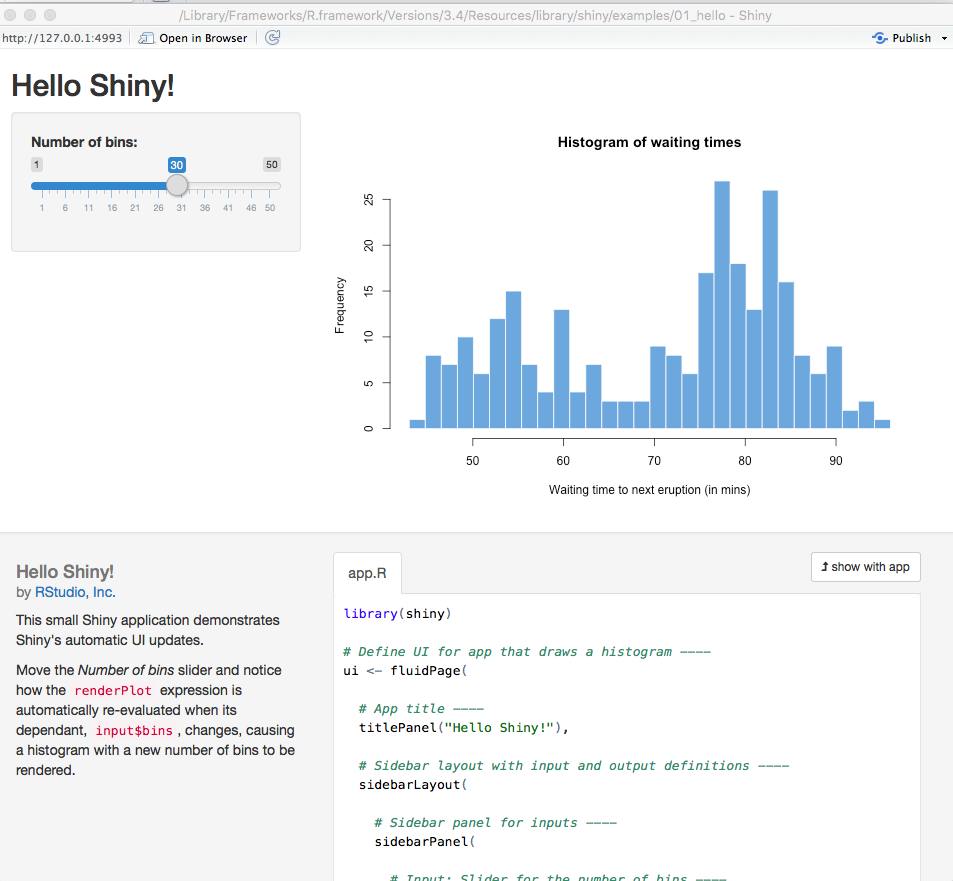Image resolution: width=953 pixels, height=881 pixels.
Task: Select the app.R code tab
Action: (x=367, y=573)
